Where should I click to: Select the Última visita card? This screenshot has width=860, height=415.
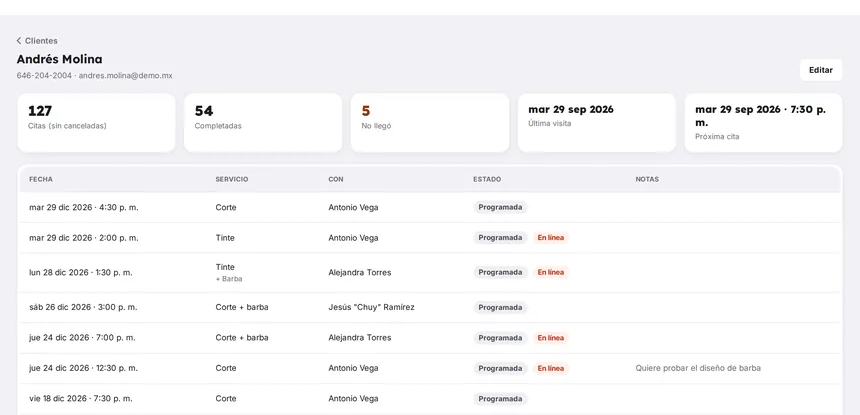tap(597, 122)
